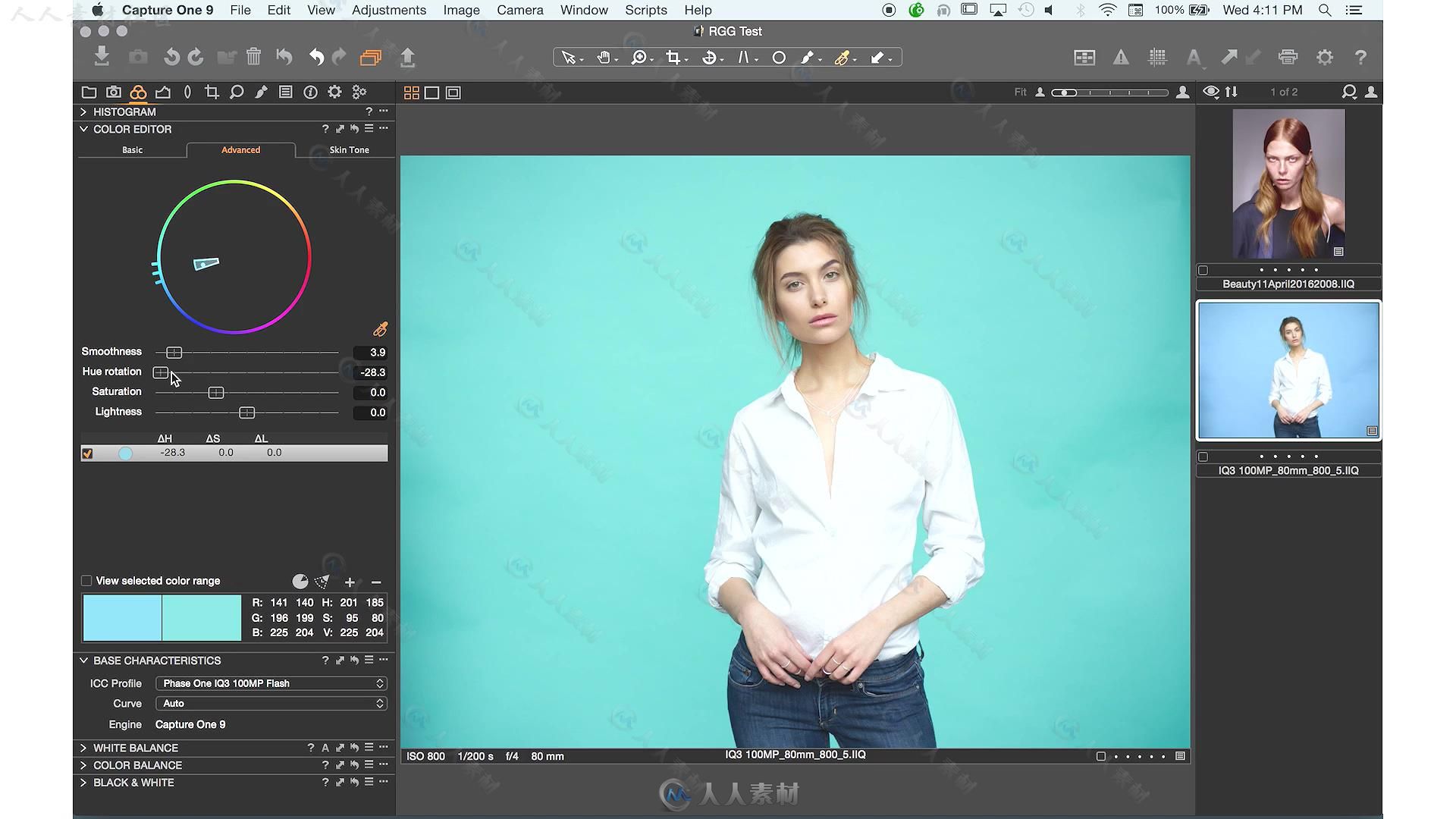The height and width of the screenshot is (819, 1456).
Task: Open the Image menu
Action: [462, 10]
